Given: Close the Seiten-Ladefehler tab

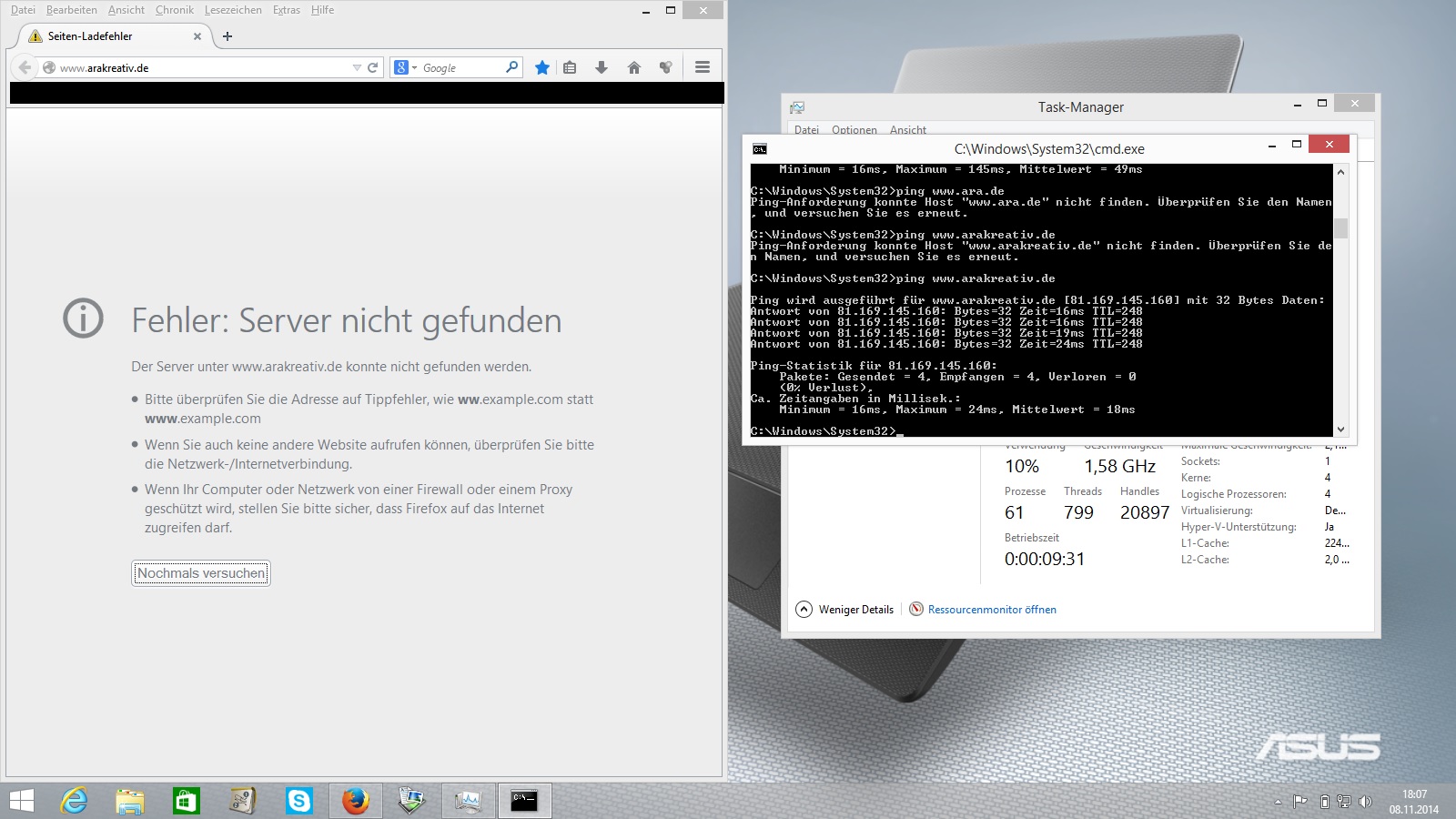Looking at the screenshot, I should click(197, 36).
